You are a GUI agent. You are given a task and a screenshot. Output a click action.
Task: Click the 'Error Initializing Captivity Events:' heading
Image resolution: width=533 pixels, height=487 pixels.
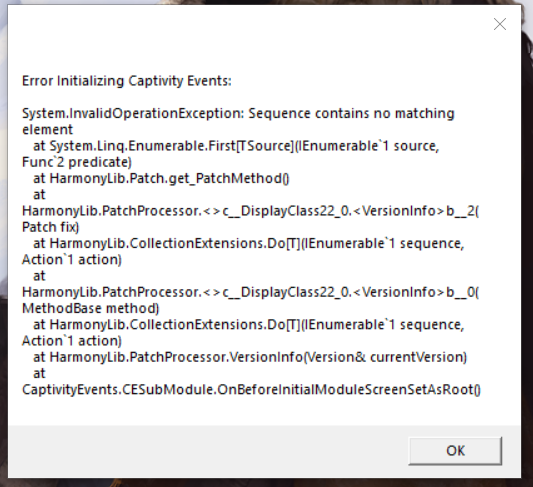coord(126,81)
